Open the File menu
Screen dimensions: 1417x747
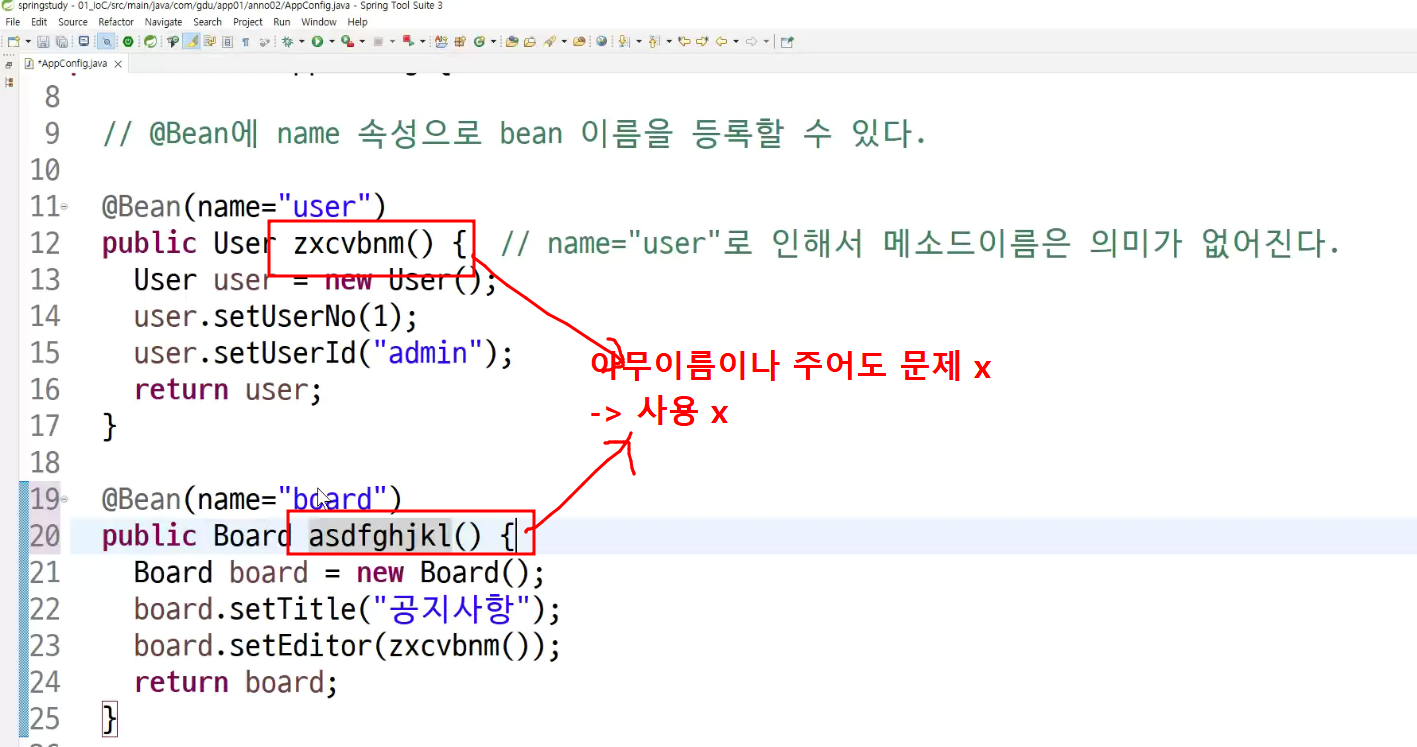click(13, 22)
